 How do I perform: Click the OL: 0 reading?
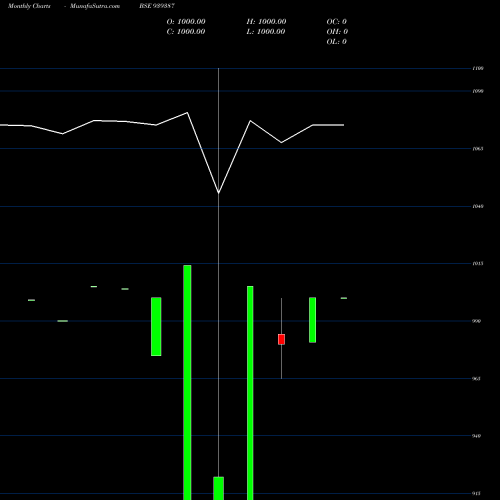coord(336,42)
